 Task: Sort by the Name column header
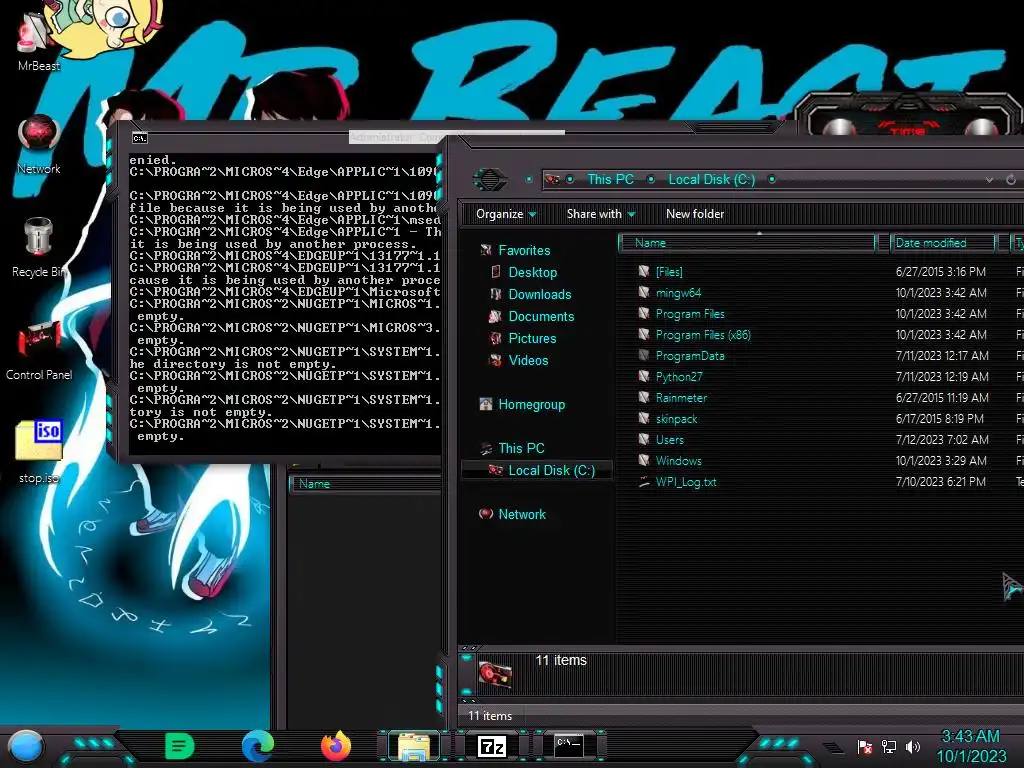pyautogui.click(x=746, y=243)
